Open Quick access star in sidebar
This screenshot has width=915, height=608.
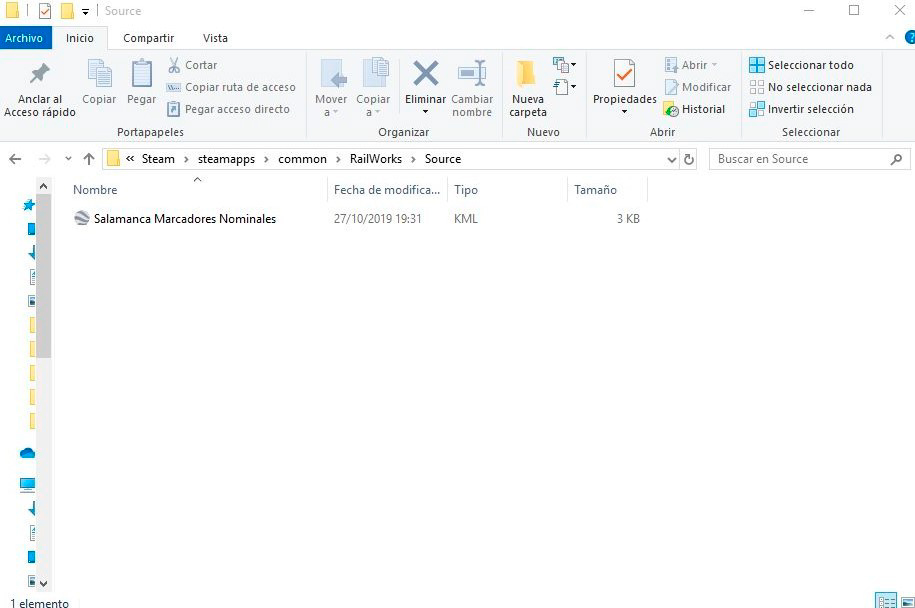pyautogui.click(x=28, y=205)
